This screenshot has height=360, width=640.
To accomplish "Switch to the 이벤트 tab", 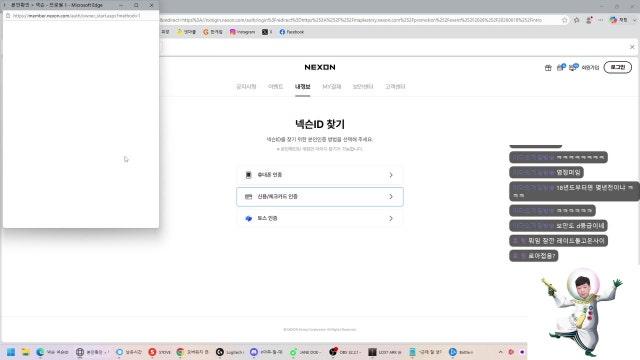I will point(276,87).
